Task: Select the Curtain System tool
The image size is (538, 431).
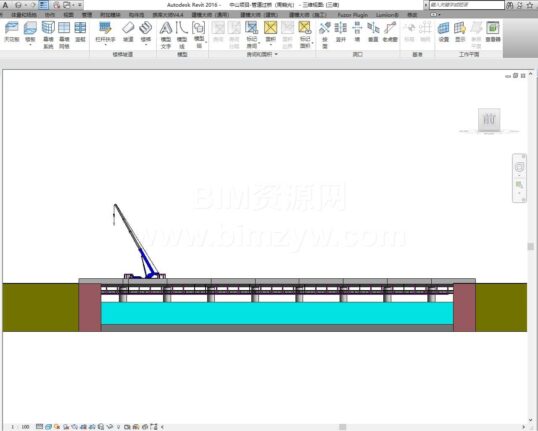Action: tap(48, 35)
